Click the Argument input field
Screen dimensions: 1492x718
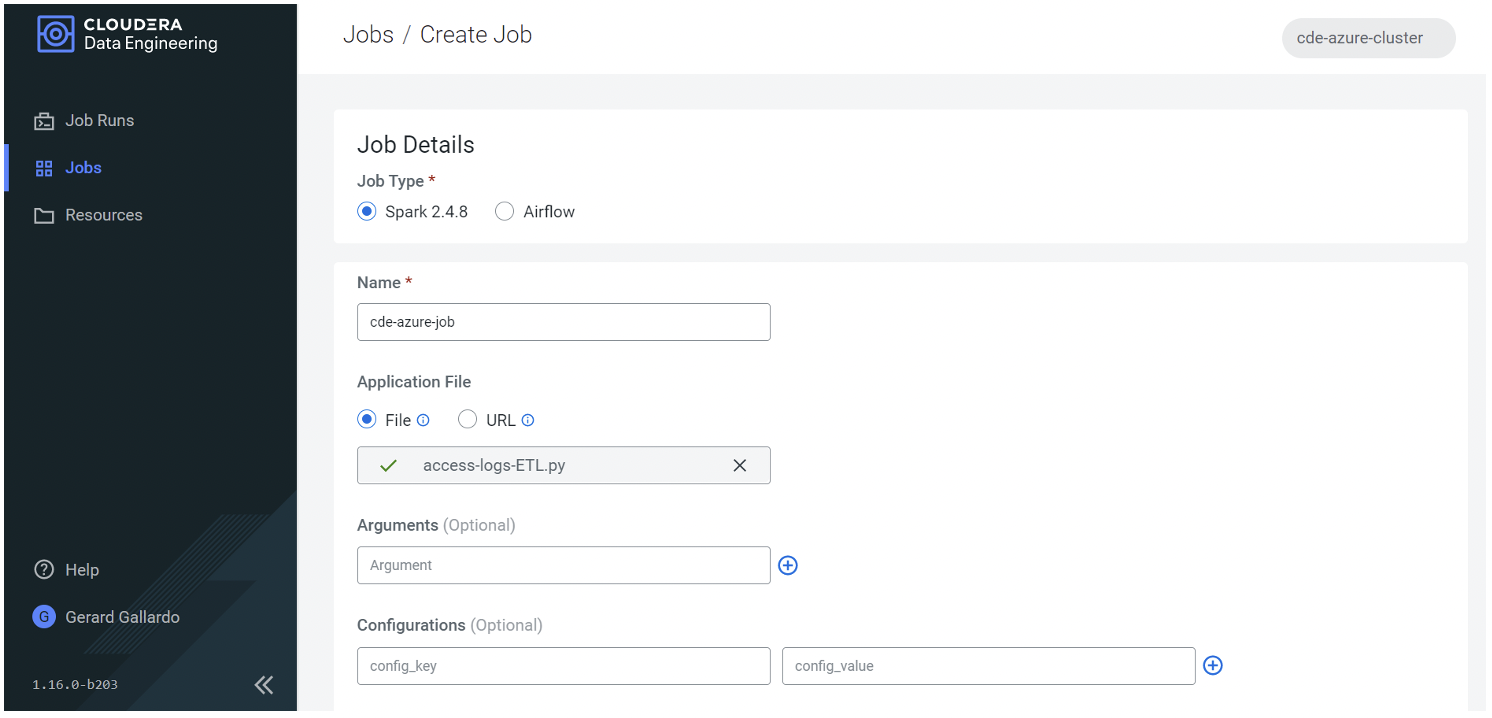[x=564, y=565]
